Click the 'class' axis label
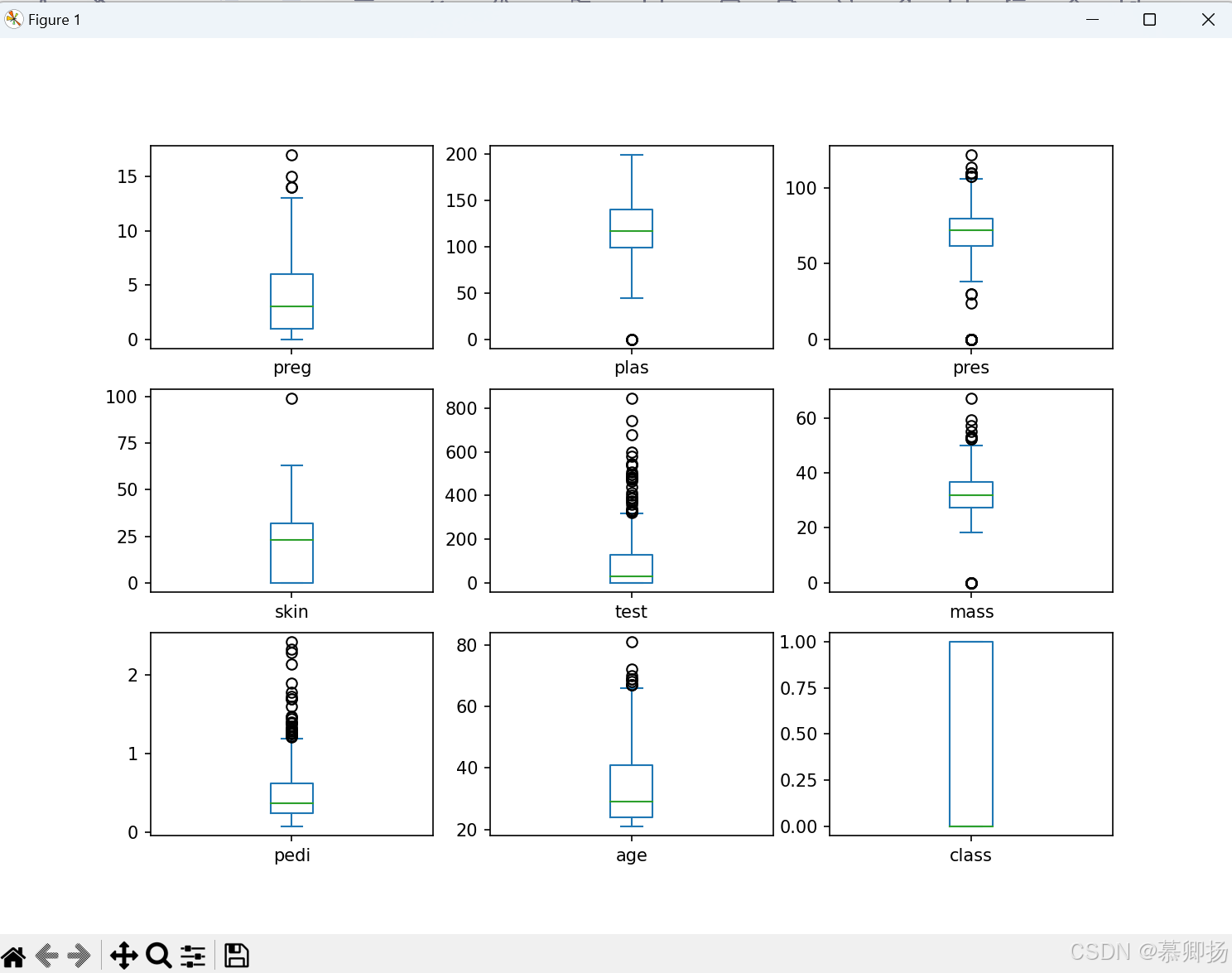 point(970,855)
